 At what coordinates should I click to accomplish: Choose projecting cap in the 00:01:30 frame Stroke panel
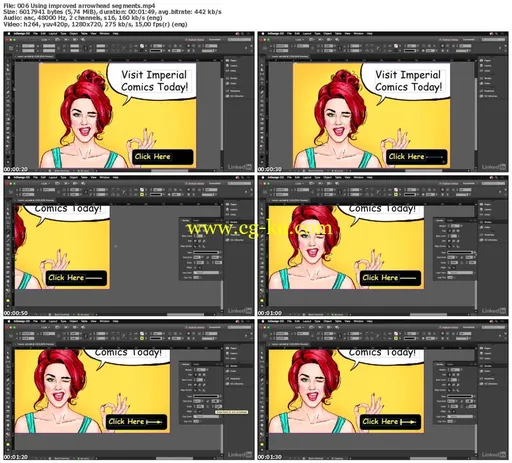[458, 375]
